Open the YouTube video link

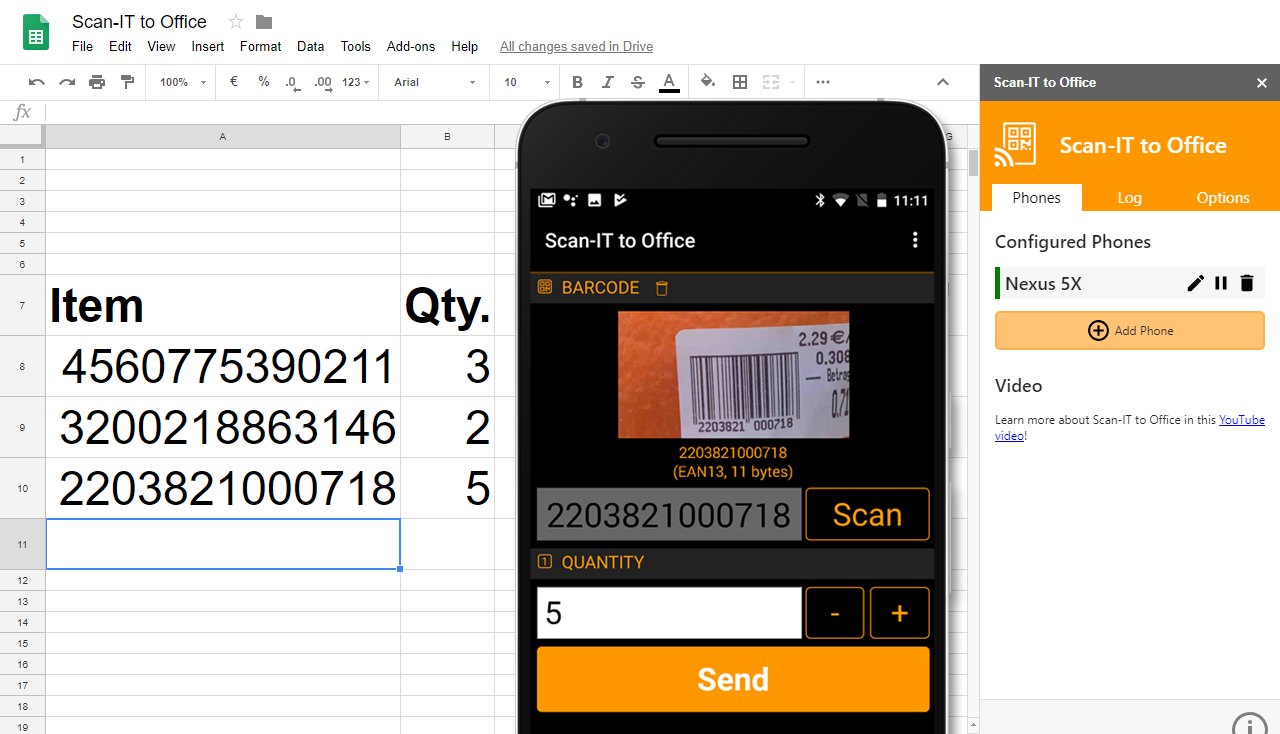click(1242, 420)
